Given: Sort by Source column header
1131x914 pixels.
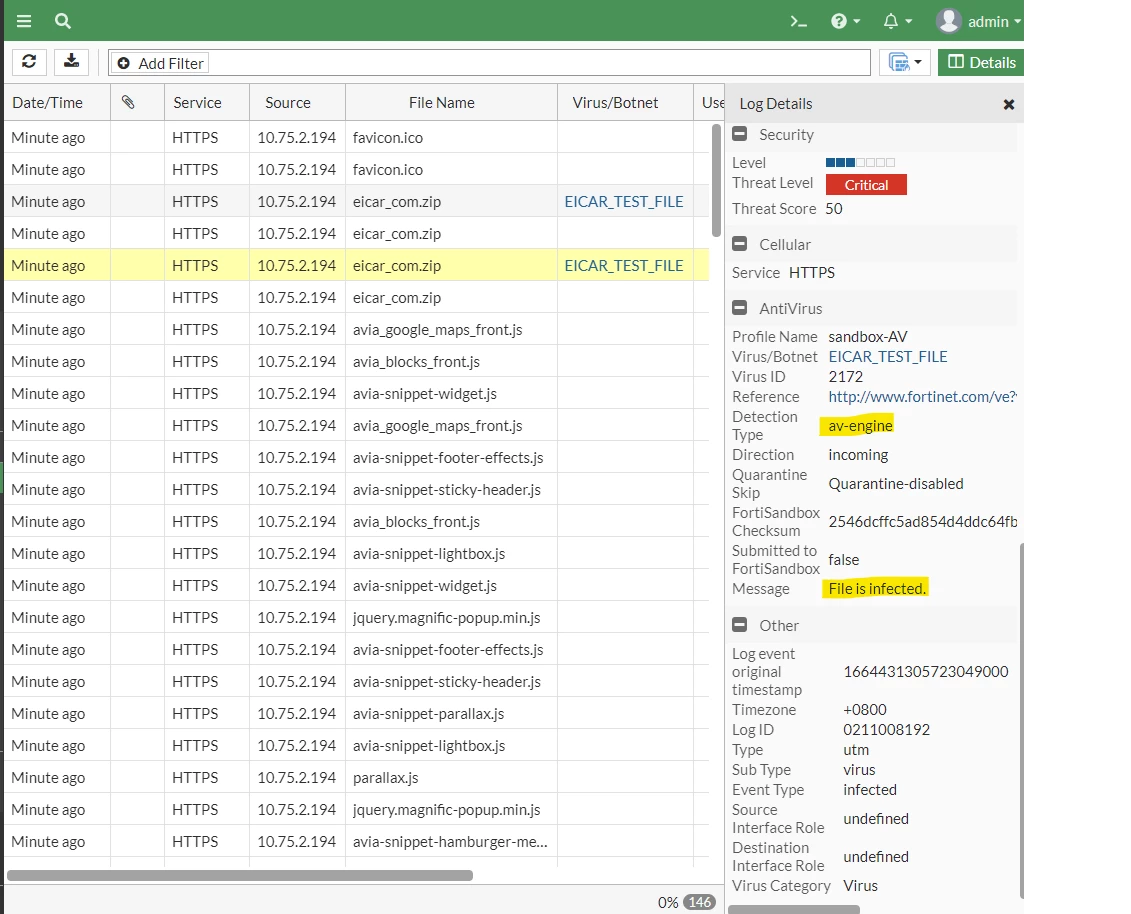Looking at the screenshot, I should click(x=297, y=102).
